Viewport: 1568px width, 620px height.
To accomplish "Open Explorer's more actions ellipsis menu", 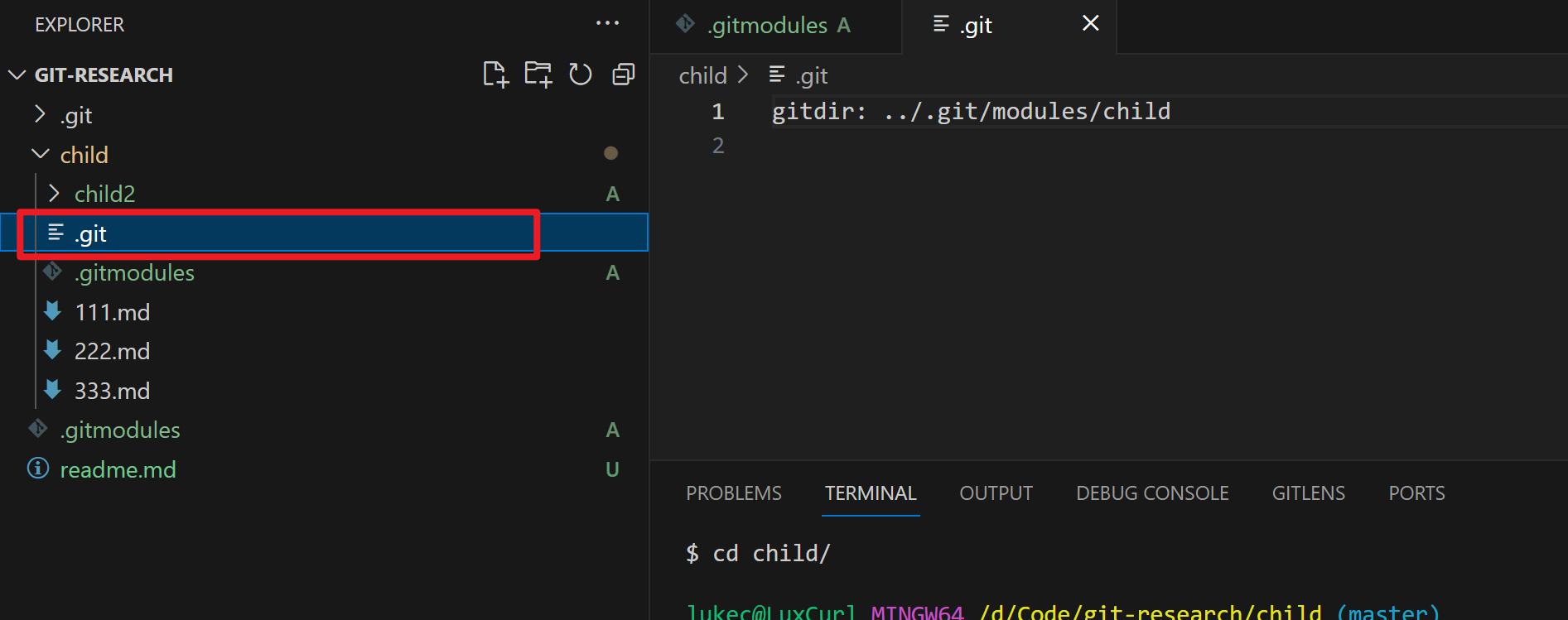I will [607, 23].
